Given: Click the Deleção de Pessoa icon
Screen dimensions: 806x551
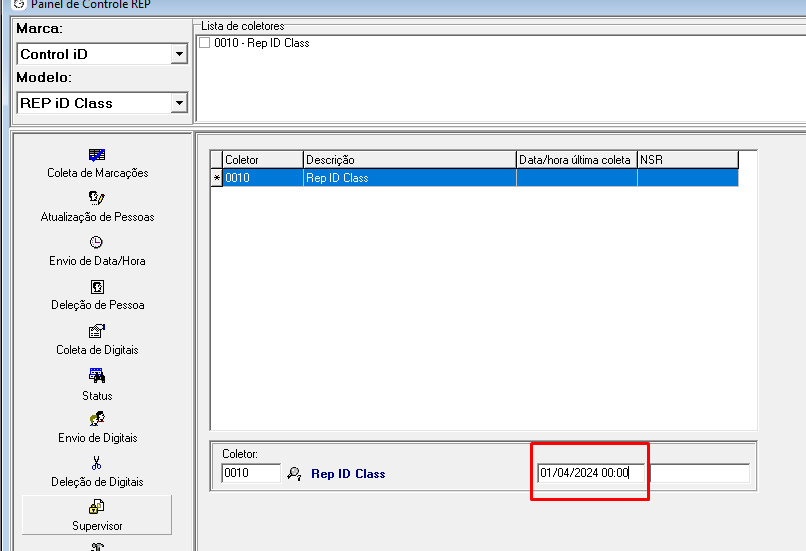Looking at the screenshot, I should 97,286.
